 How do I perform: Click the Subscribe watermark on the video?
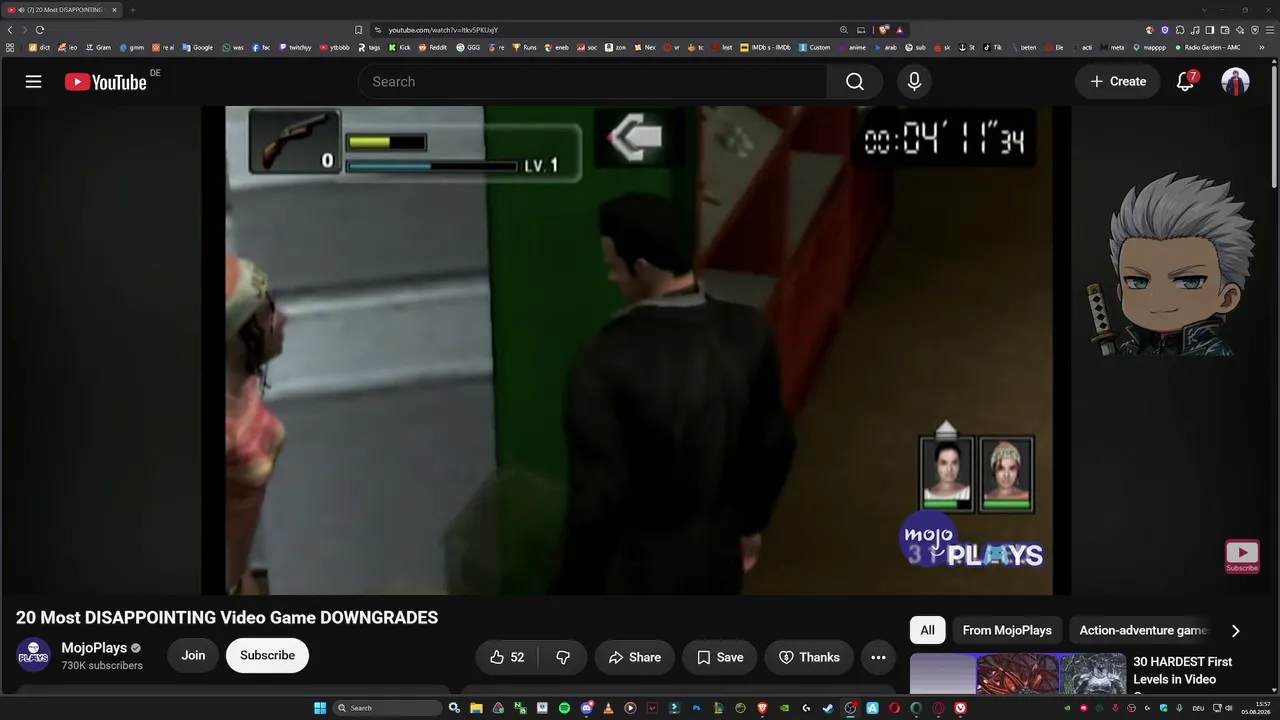pos(1242,556)
